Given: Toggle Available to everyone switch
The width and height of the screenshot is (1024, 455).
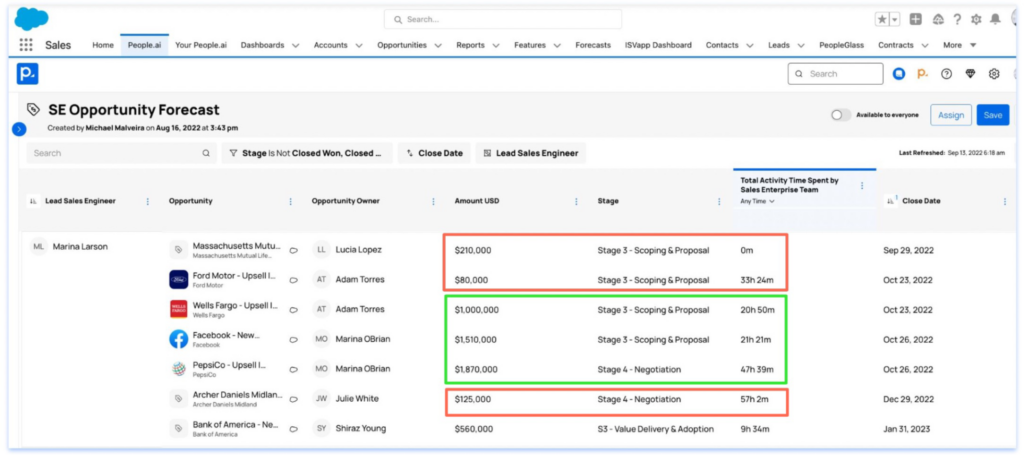Looking at the screenshot, I should (841, 115).
